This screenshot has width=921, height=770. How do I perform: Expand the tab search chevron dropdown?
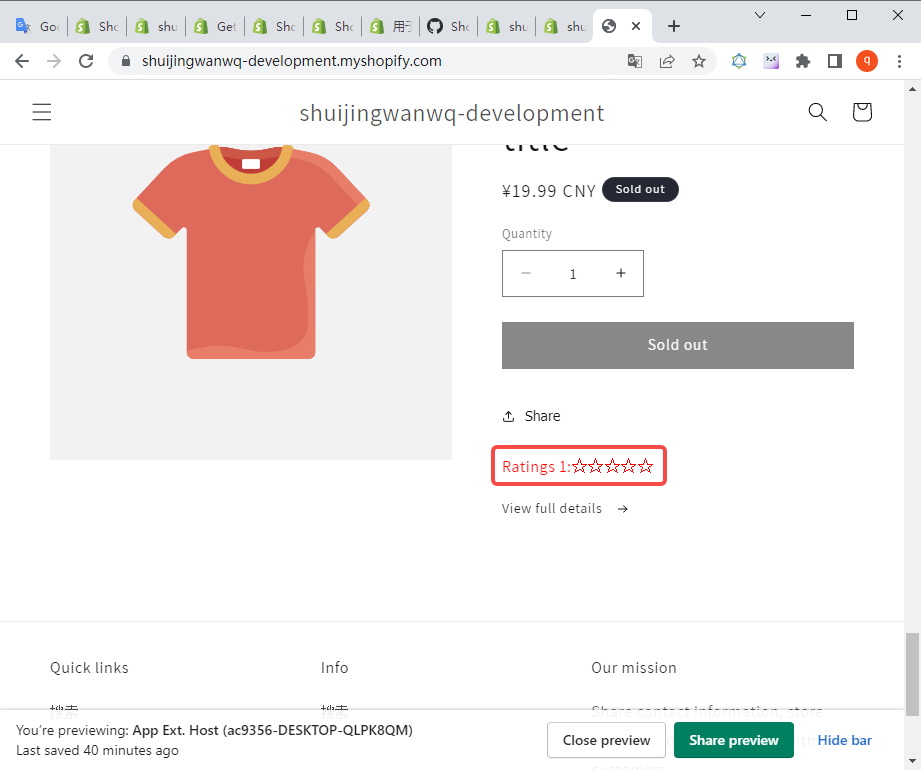click(x=760, y=15)
